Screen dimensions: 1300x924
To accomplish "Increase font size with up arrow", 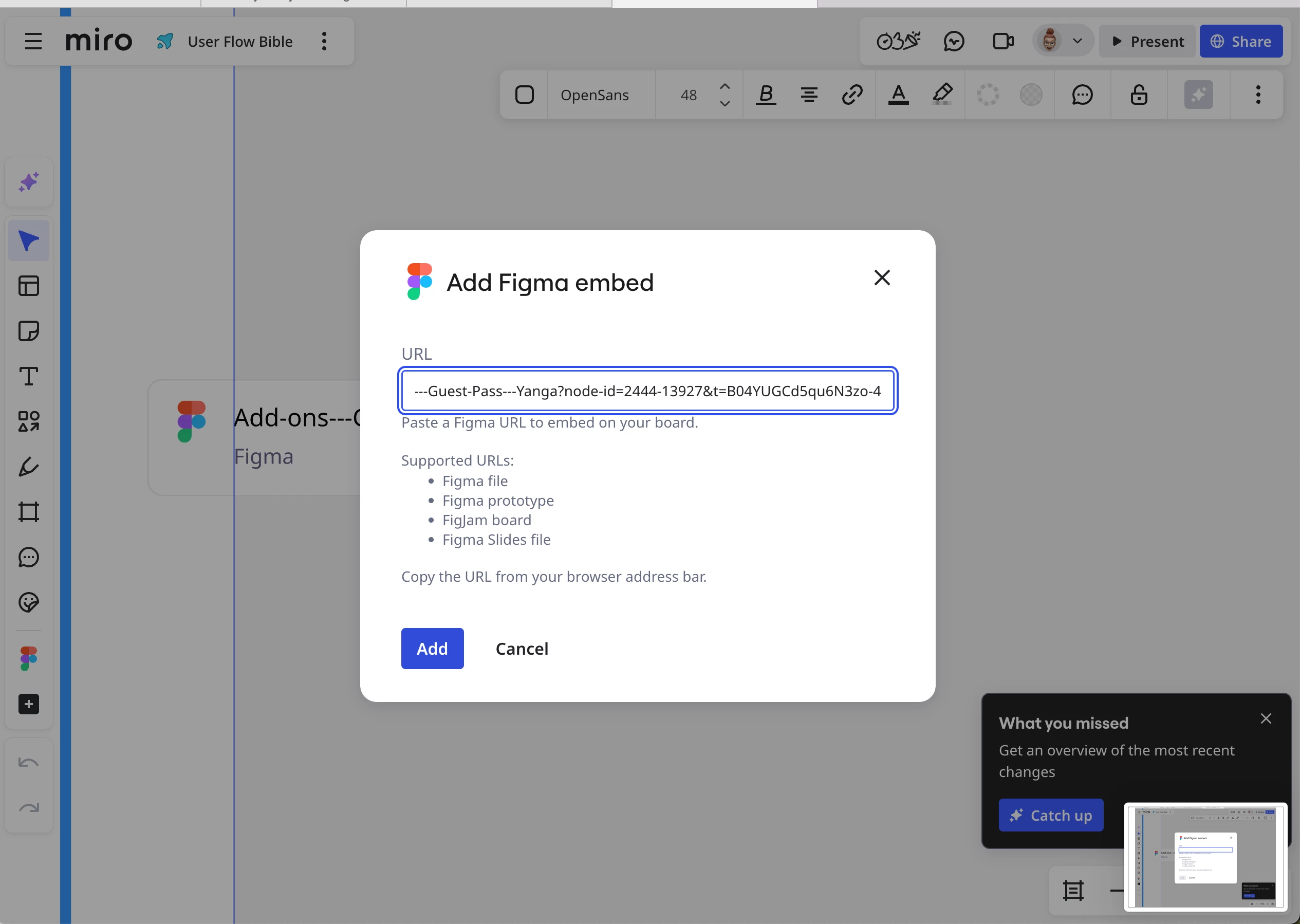I will (725, 87).
